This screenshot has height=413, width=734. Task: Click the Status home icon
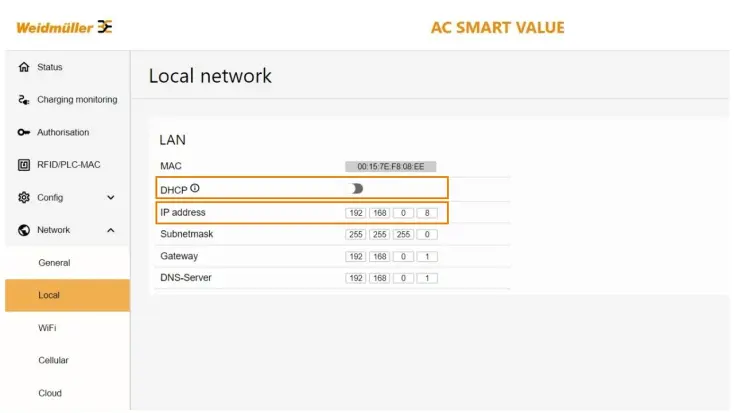(23, 67)
